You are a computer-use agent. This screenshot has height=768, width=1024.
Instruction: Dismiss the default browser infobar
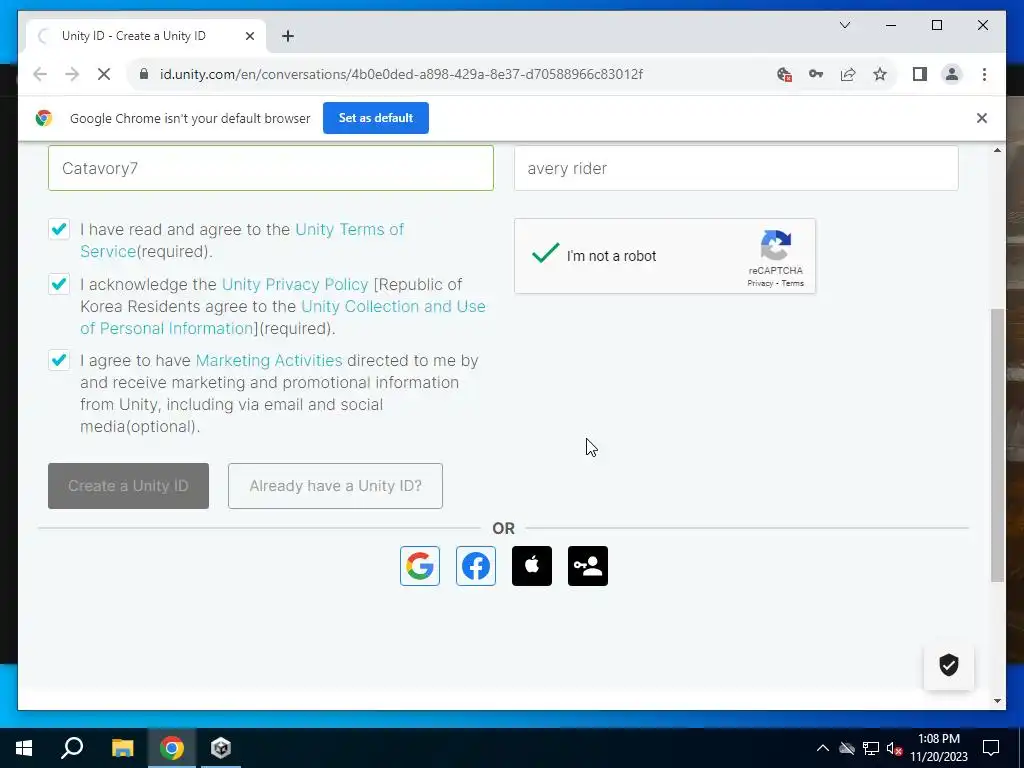tap(982, 118)
